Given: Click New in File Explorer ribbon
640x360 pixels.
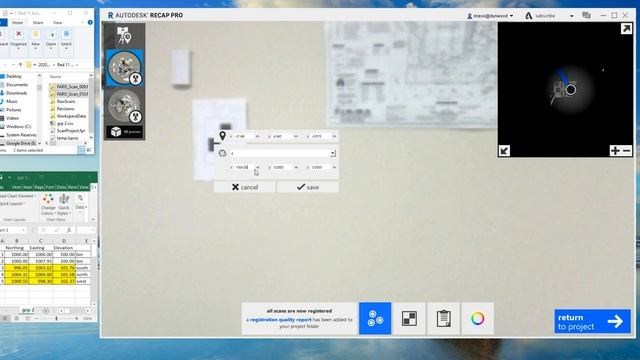Looking at the screenshot, I should [x=36, y=39].
